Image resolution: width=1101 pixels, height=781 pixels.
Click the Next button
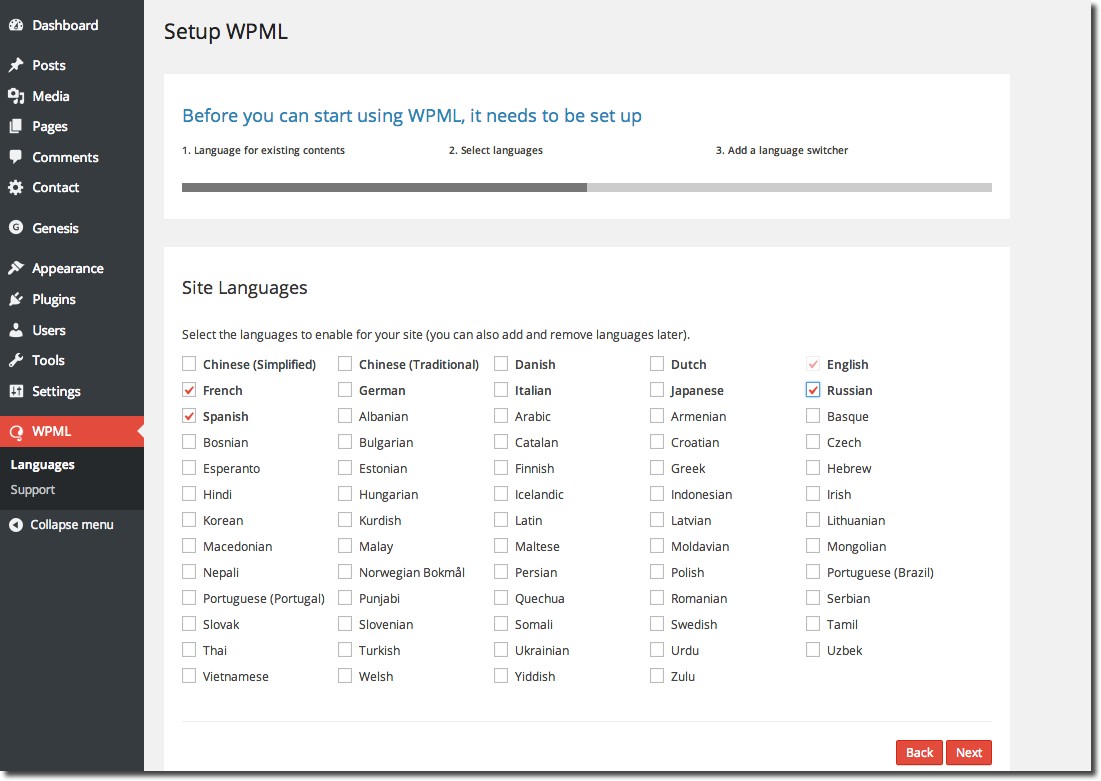(968, 752)
